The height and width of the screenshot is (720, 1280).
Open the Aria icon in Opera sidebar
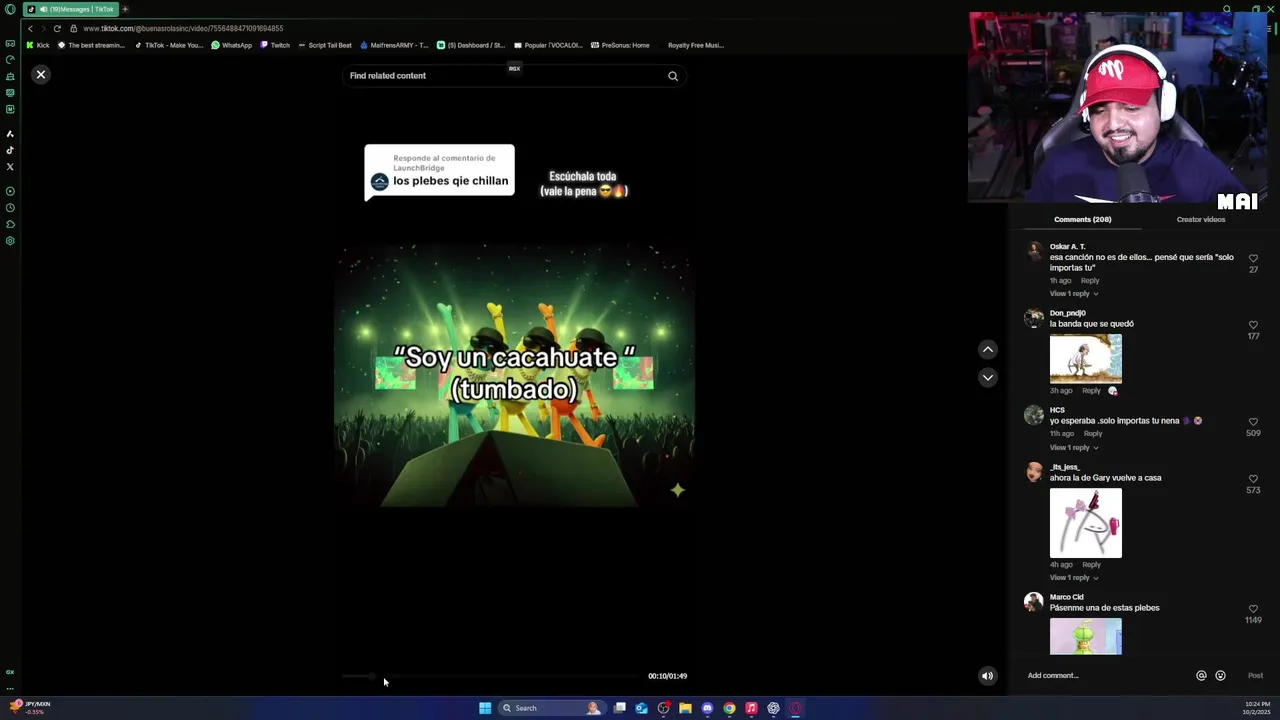(10, 134)
